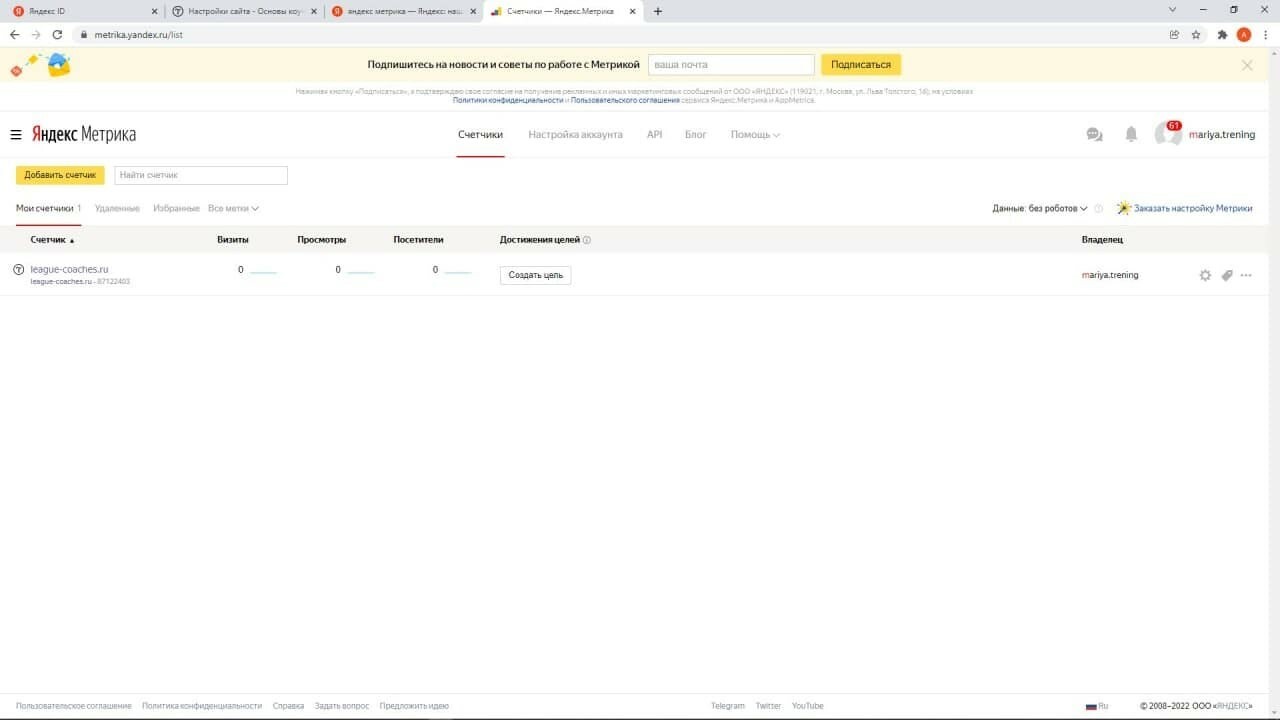Open a new browser tab
This screenshot has height=720, width=1280.
[x=658, y=11]
